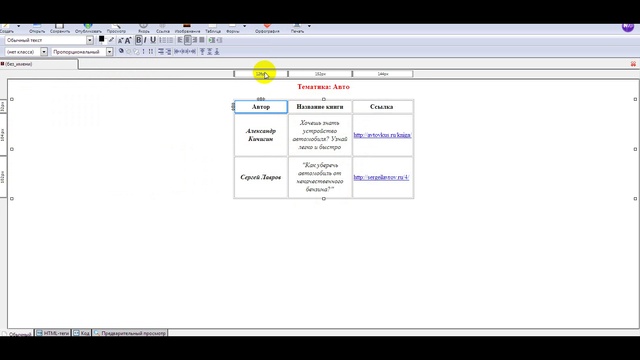Screen dimensions: 640x360
Task: Click the Печать (Print) toolbar icon
Action: [x=297, y=29]
